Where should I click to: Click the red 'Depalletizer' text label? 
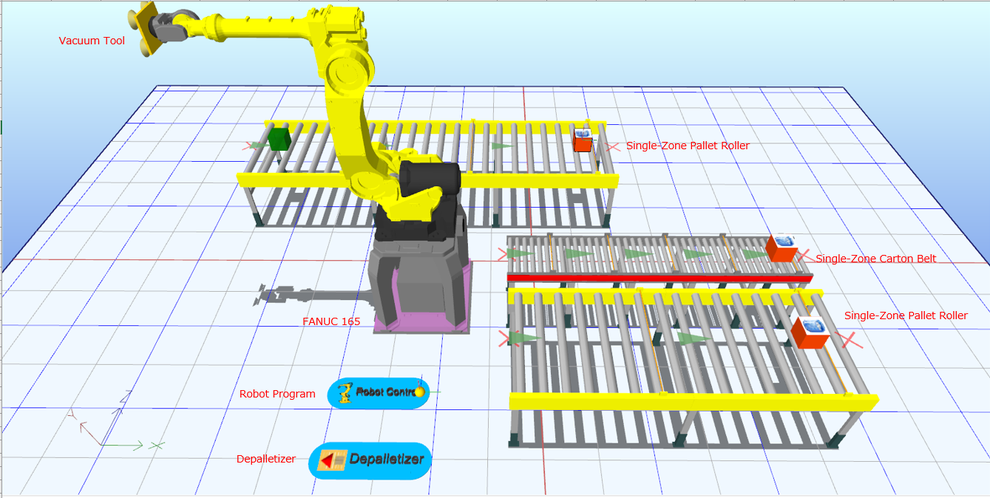click(266, 459)
